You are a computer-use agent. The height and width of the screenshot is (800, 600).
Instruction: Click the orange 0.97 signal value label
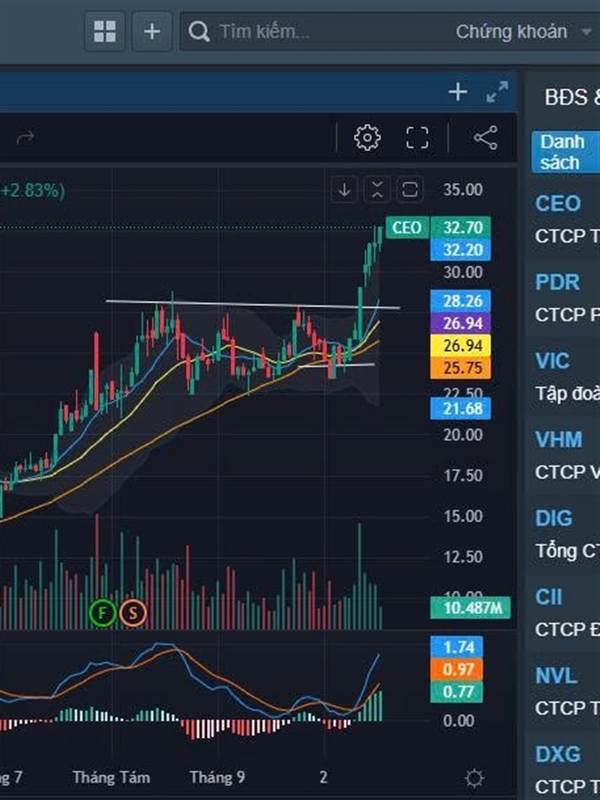[457, 669]
